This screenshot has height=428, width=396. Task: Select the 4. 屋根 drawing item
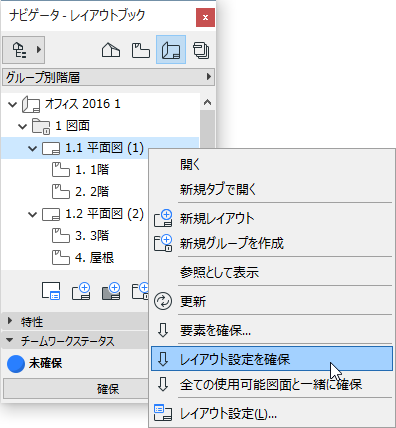tap(83, 258)
